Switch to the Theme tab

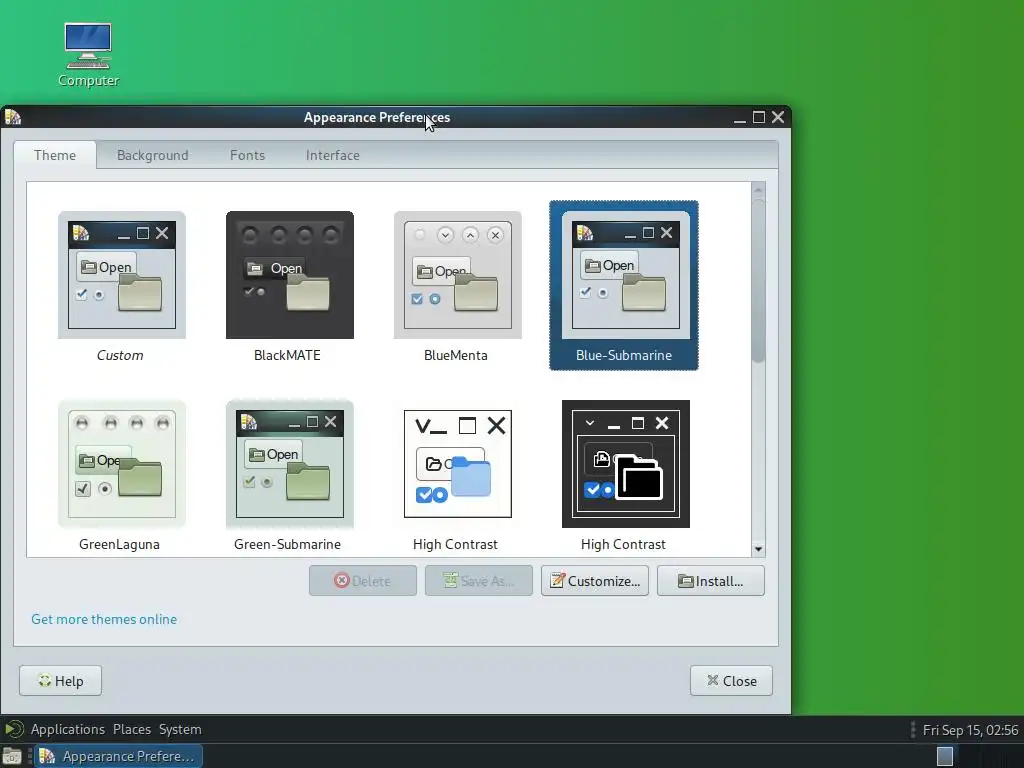pos(55,155)
